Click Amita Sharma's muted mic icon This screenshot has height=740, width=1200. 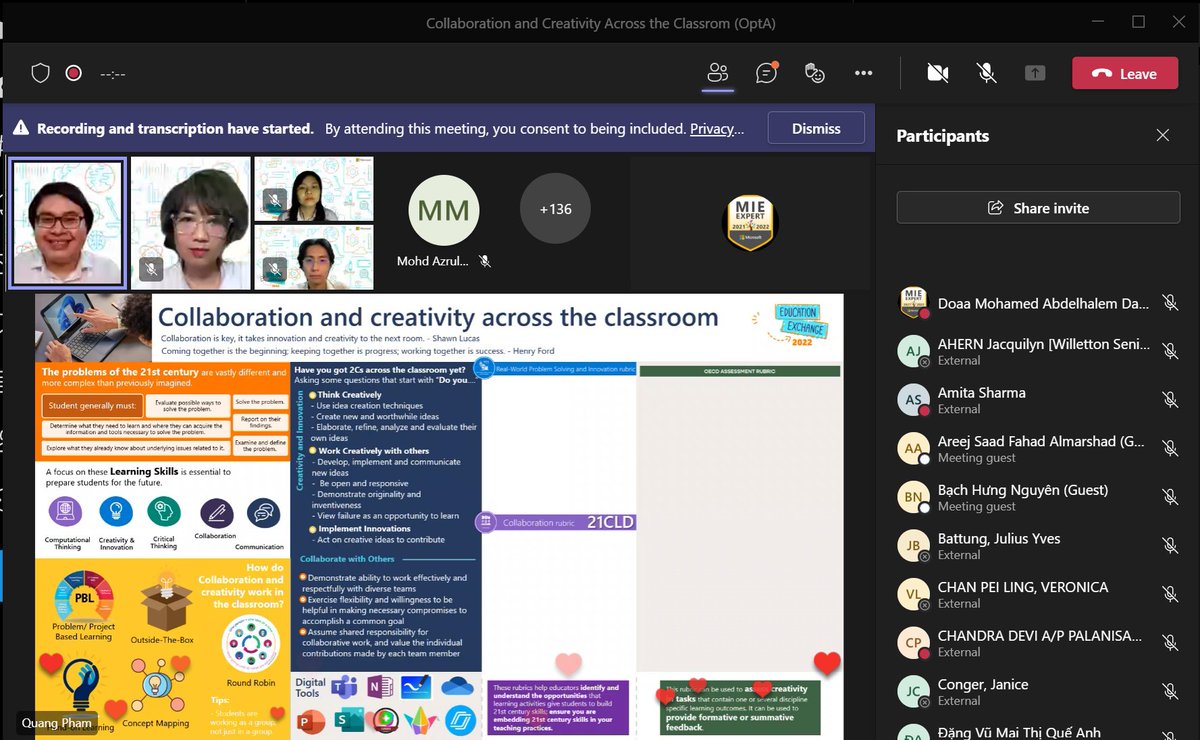coord(1169,400)
